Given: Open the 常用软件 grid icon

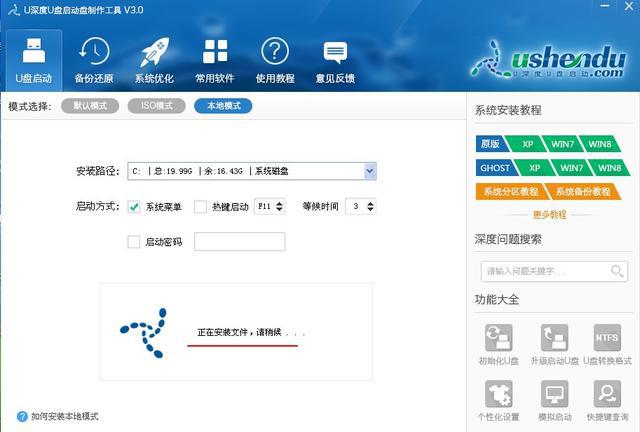Looking at the screenshot, I should coord(214,59).
